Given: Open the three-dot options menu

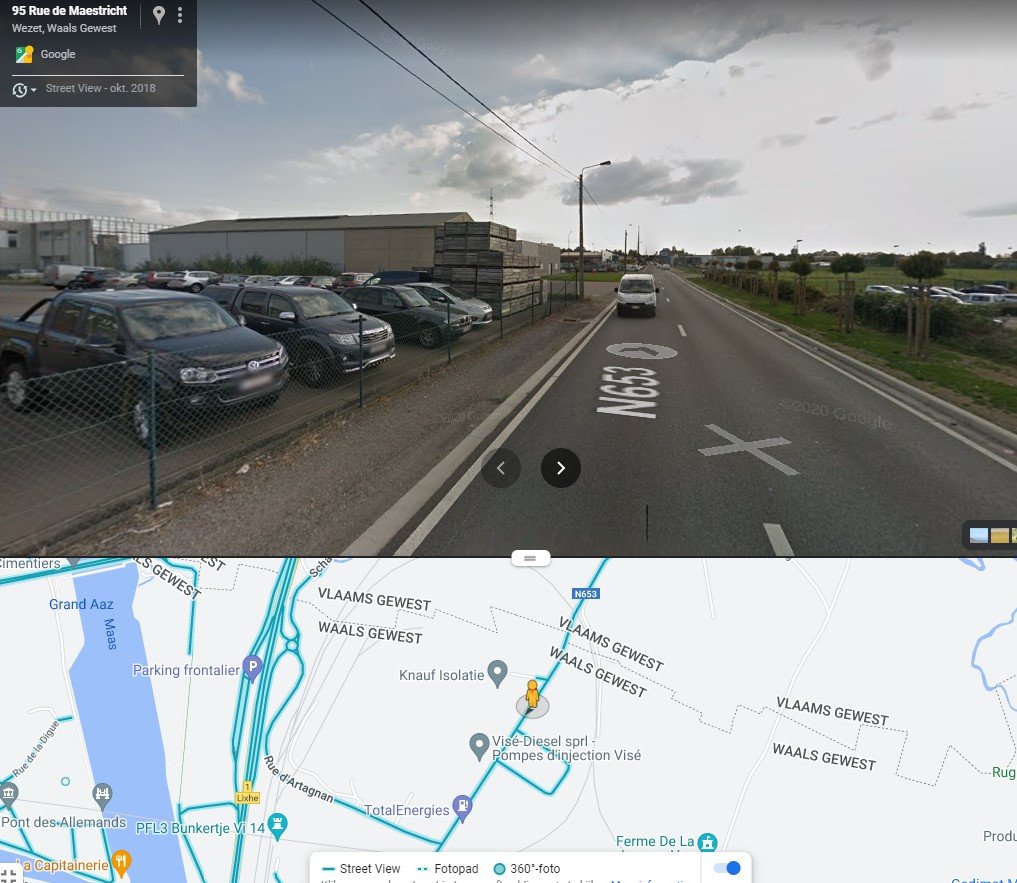Looking at the screenshot, I should coord(180,15).
